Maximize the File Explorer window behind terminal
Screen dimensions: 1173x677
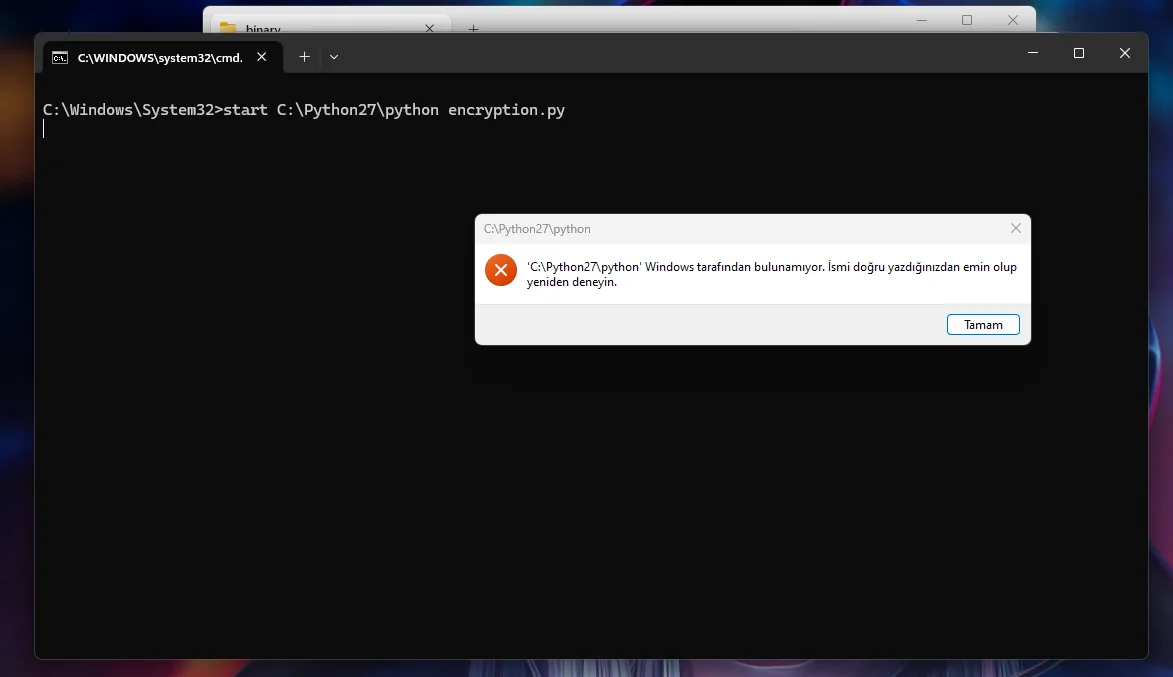[x=967, y=20]
